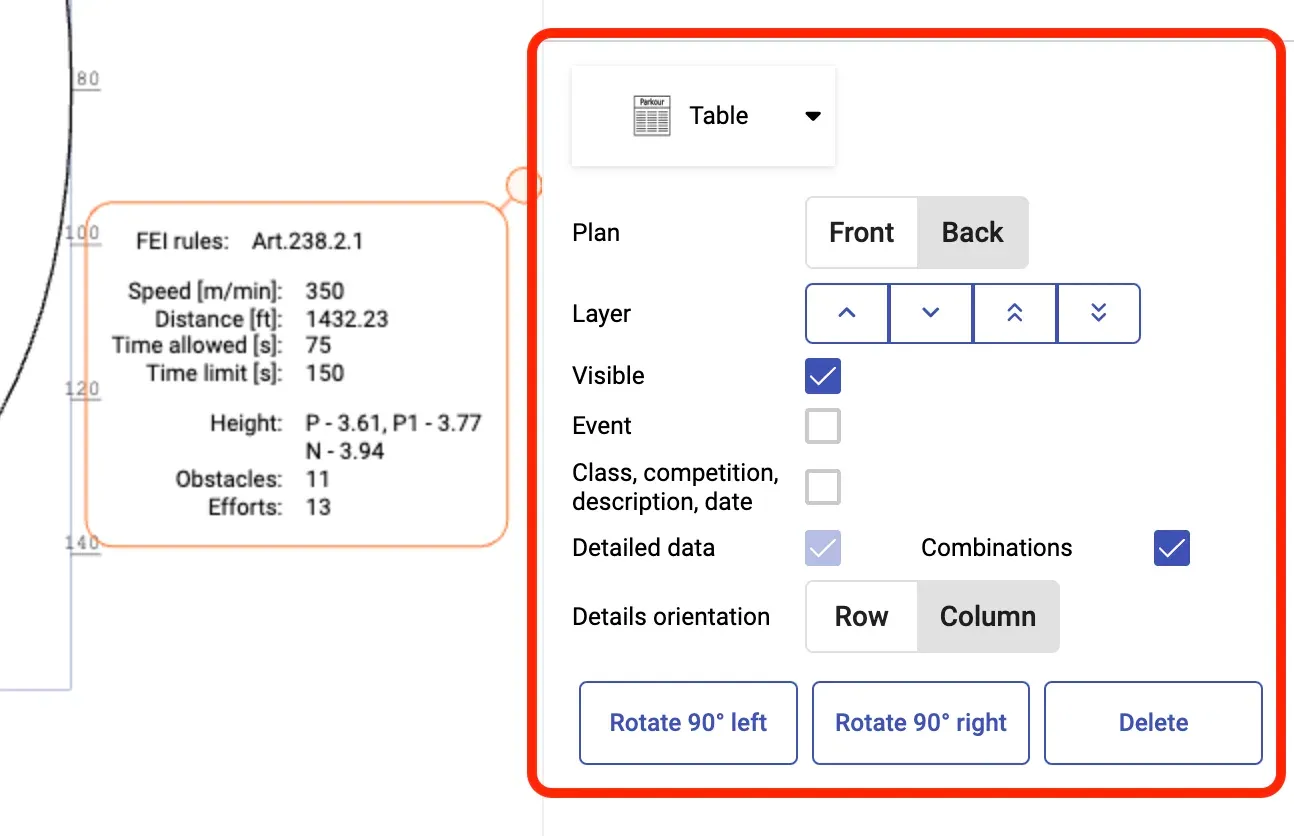
Task: Move layer up one step
Action: coord(847,314)
